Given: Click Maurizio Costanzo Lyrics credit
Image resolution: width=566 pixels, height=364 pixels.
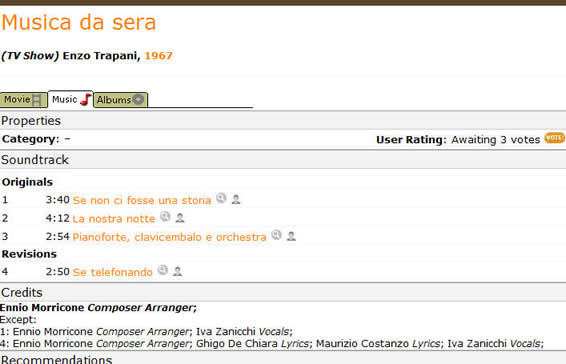Looking at the screenshot, I should [x=379, y=343].
